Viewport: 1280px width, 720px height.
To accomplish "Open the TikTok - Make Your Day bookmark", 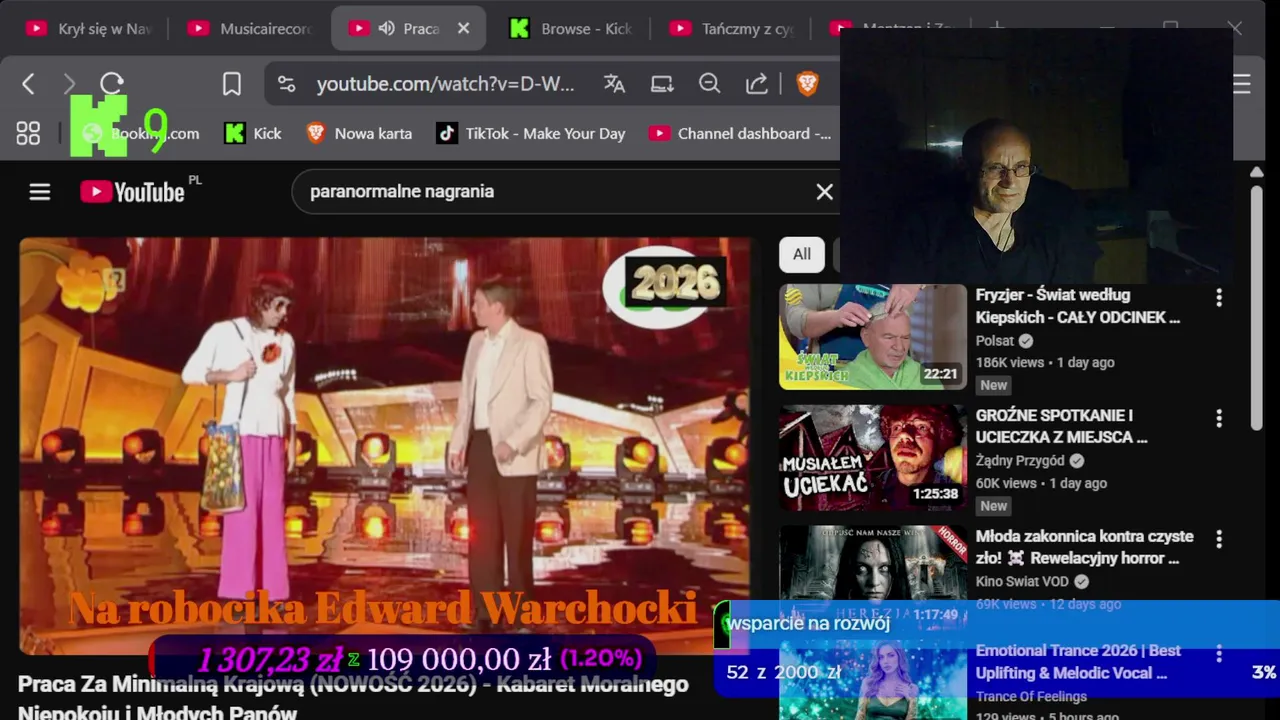I will [531, 133].
